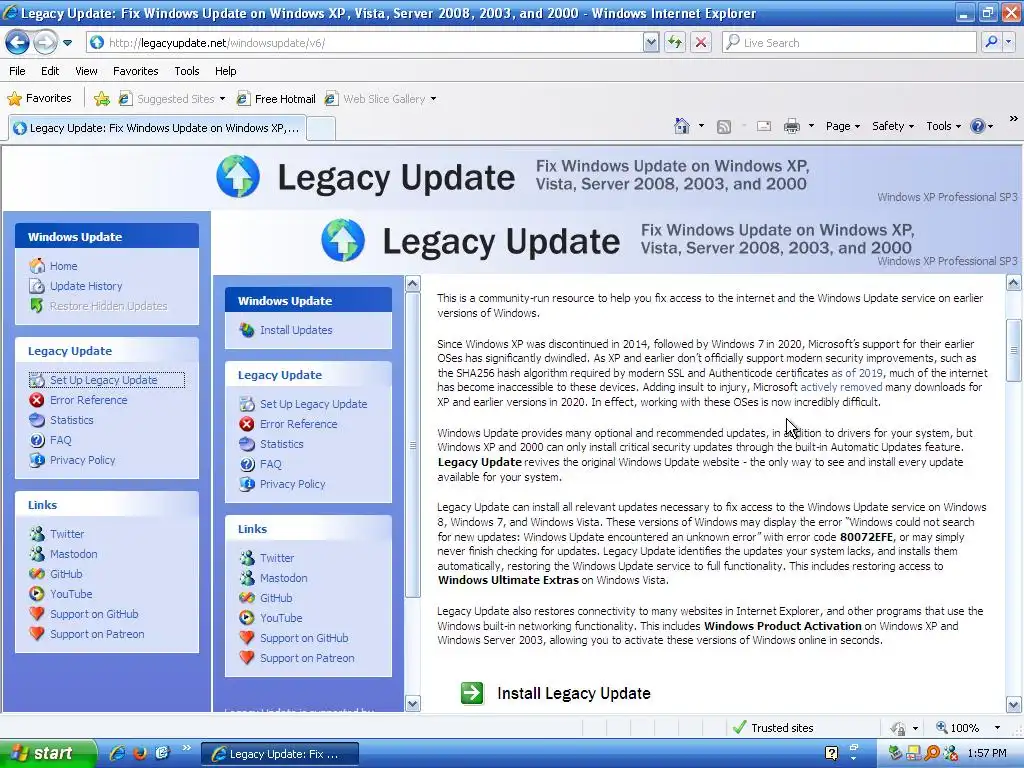Click the Read Mail icon
This screenshot has width=1024, height=768.
tap(764, 127)
